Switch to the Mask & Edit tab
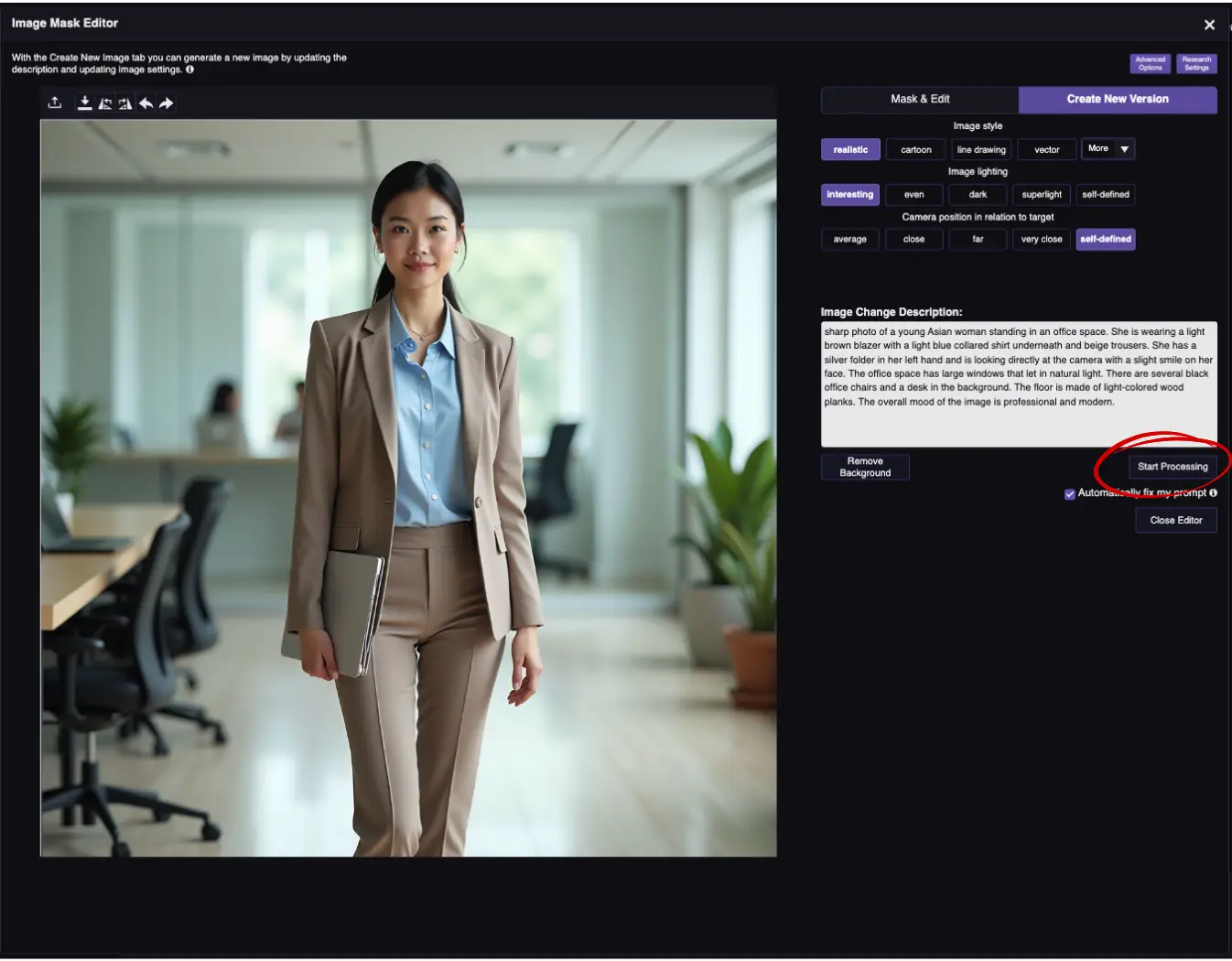This screenshot has width=1232, height=961. pos(919,99)
